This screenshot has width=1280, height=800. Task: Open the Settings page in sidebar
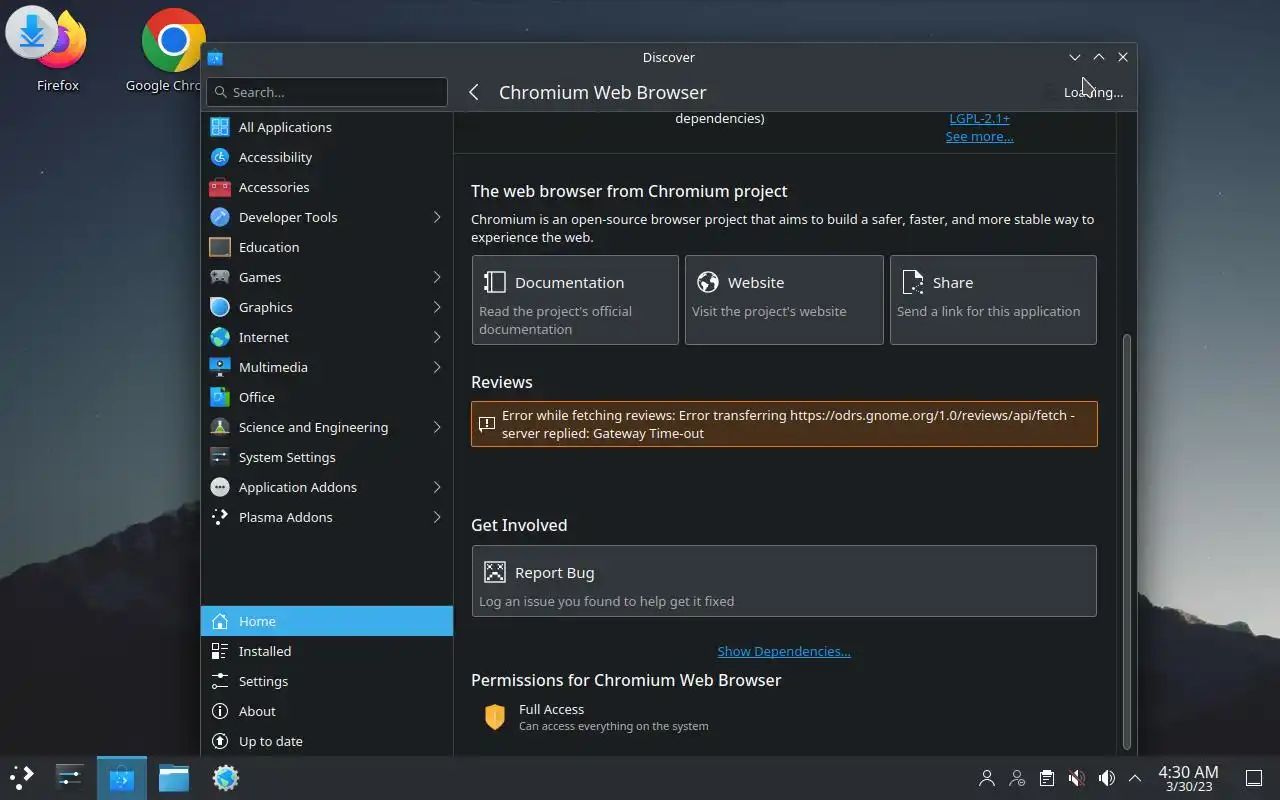pyautogui.click(x=263, y=681)
